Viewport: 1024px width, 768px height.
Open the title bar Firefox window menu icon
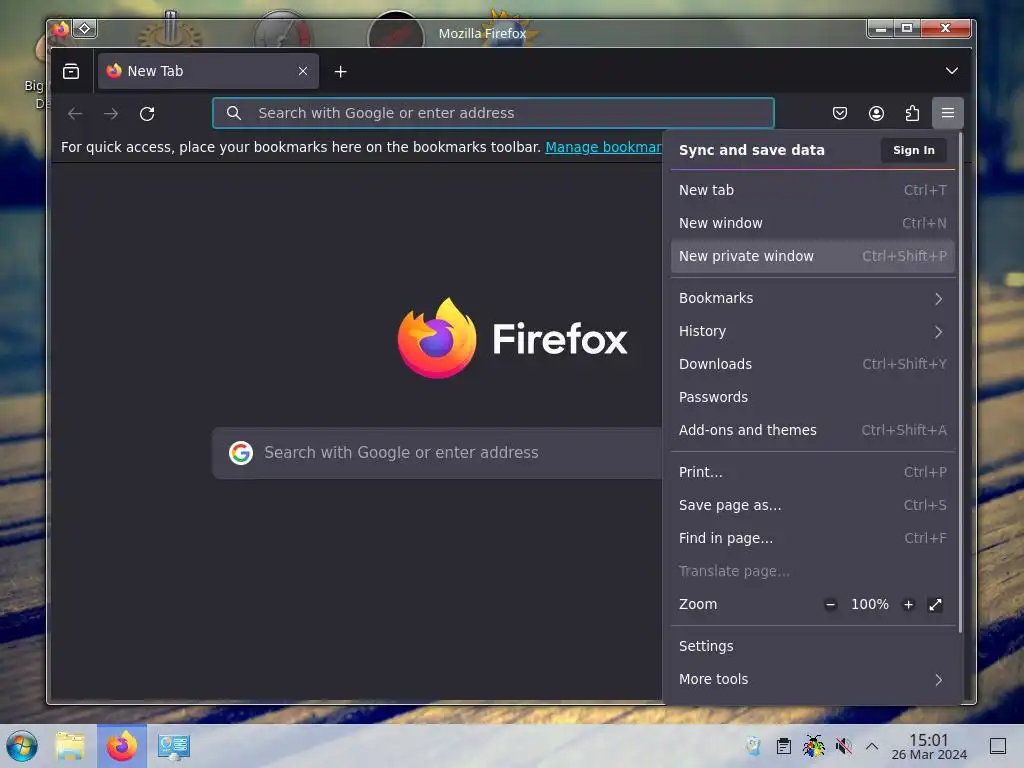tap(61, 29)
